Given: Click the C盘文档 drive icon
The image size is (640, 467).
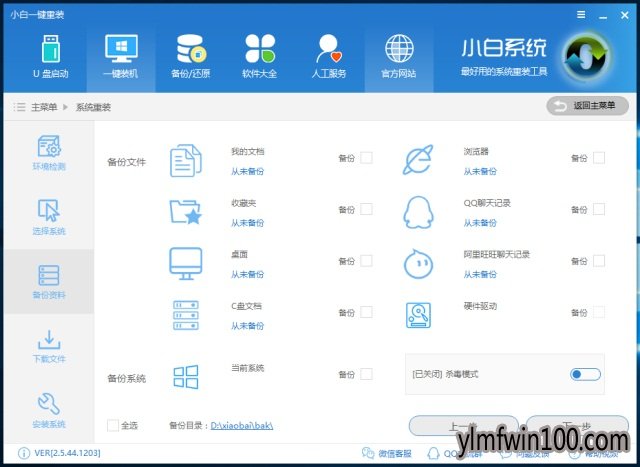Looking at the screenshot, I should click(186, 315).
